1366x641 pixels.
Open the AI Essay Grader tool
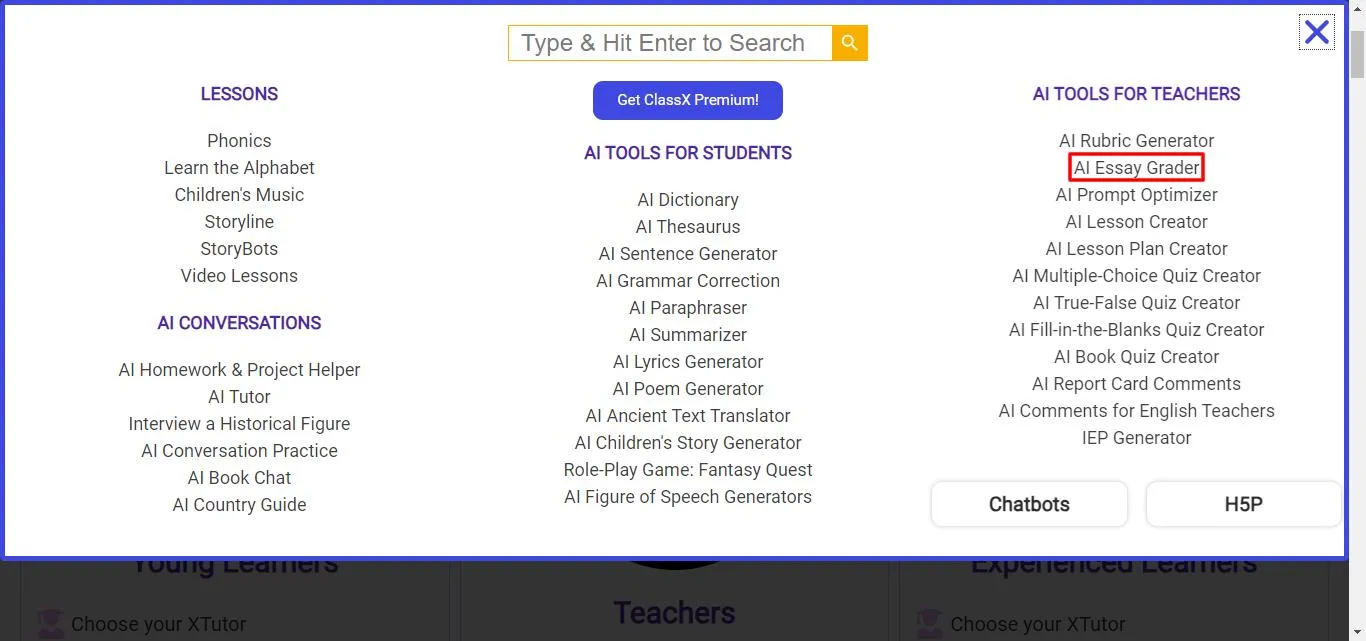[x=1136, y=167]
